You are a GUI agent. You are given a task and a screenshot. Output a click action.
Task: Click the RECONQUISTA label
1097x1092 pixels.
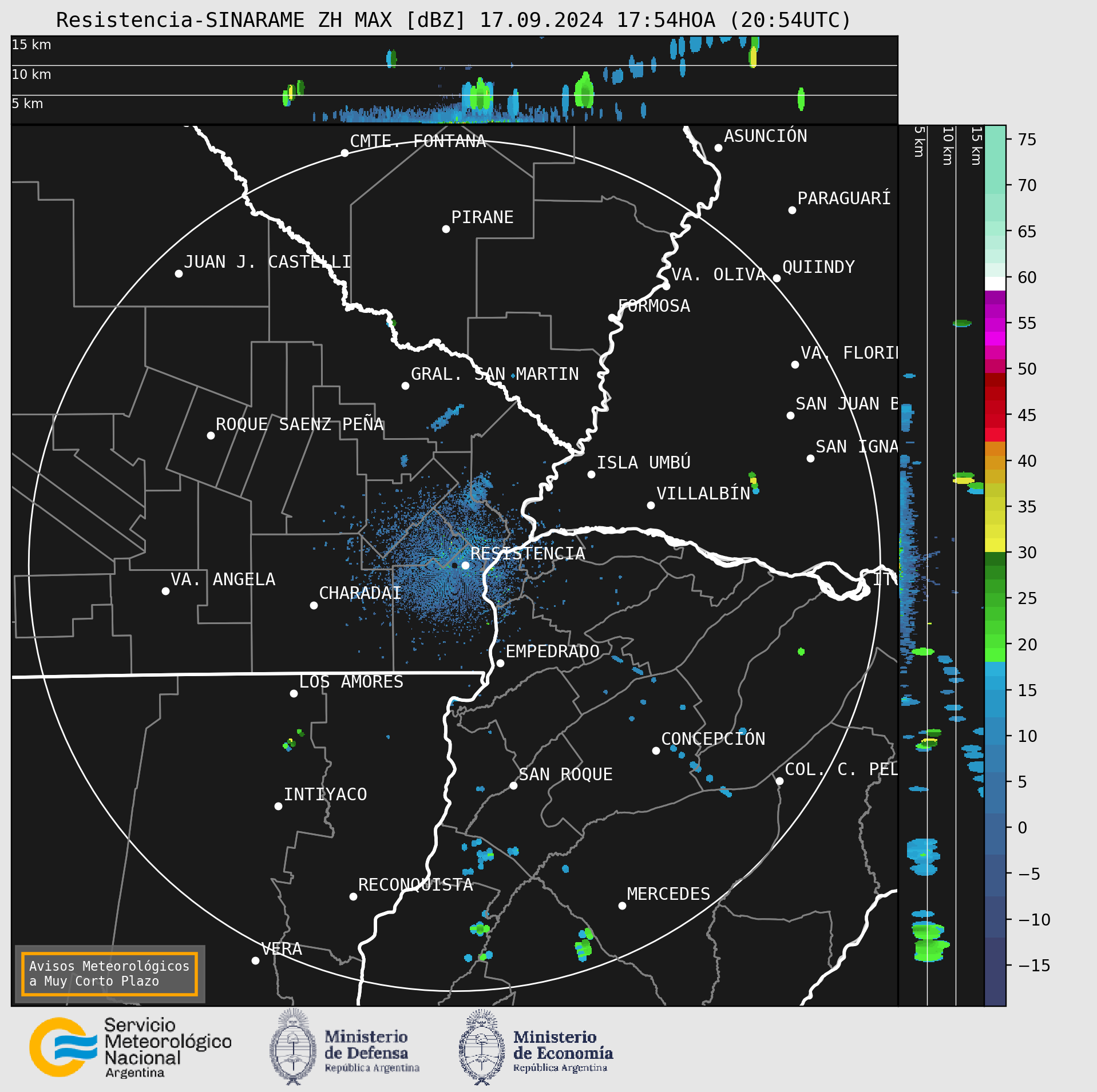click(416, 884)
